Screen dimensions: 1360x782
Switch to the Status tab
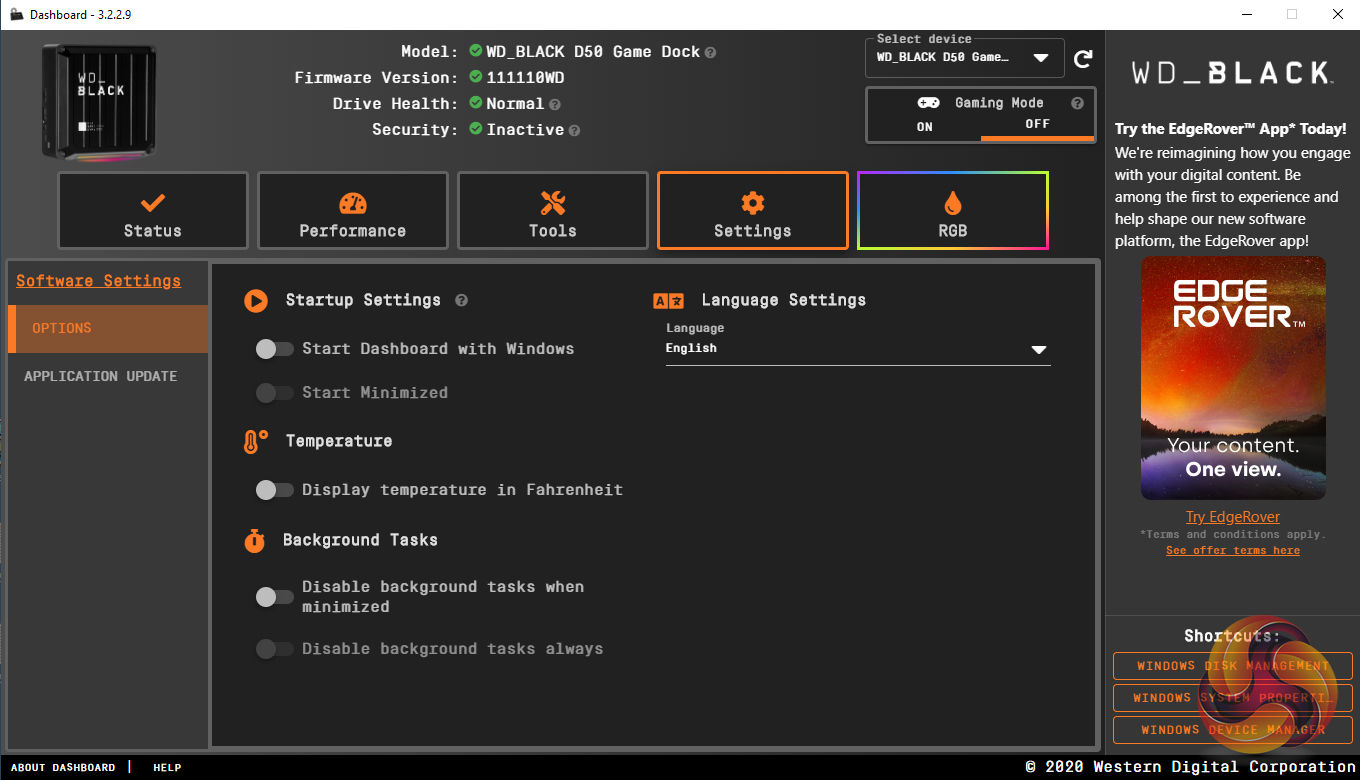(x=153, y=211)
